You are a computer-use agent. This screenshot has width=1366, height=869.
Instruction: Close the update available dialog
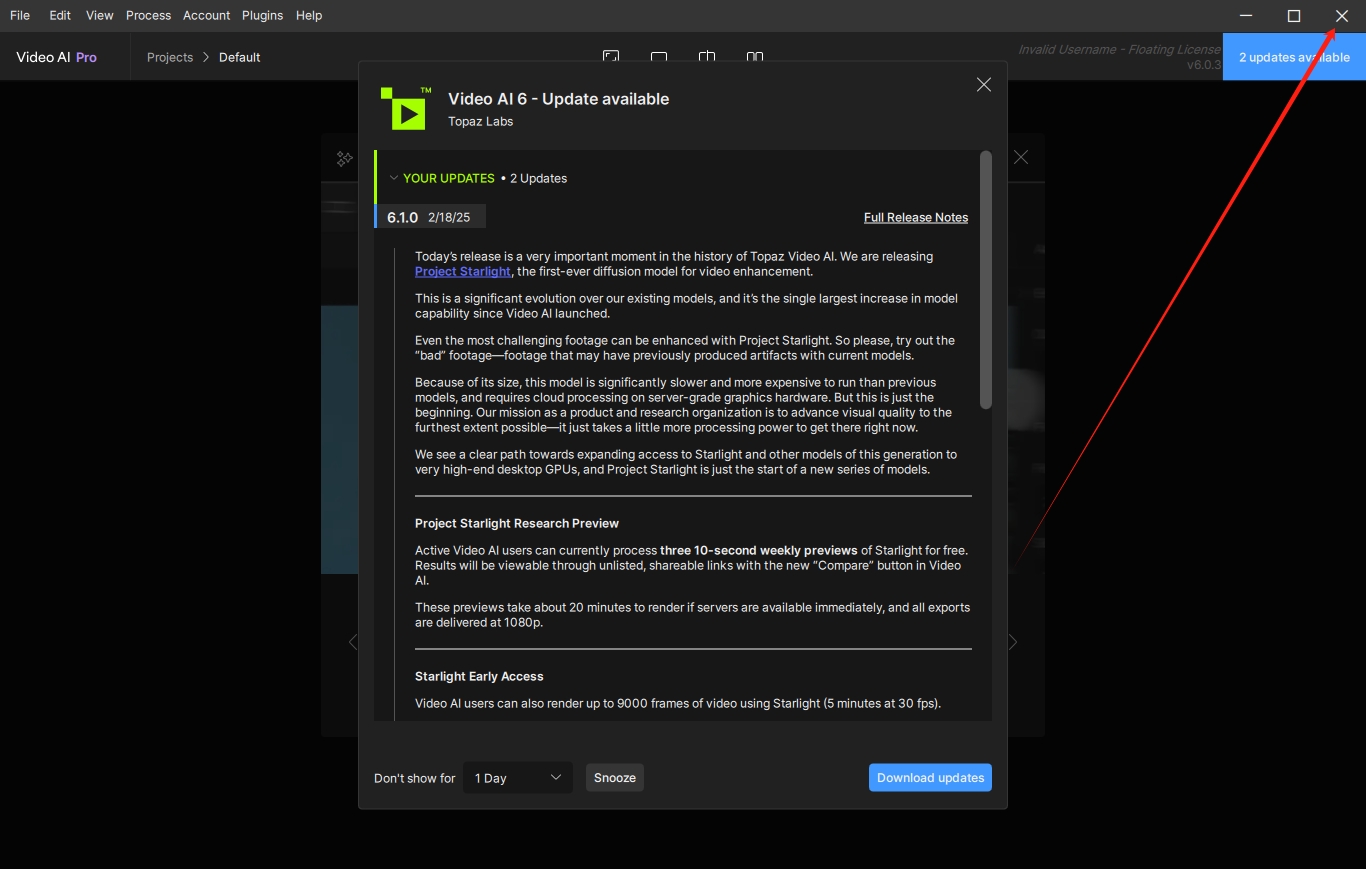(984, 85)
